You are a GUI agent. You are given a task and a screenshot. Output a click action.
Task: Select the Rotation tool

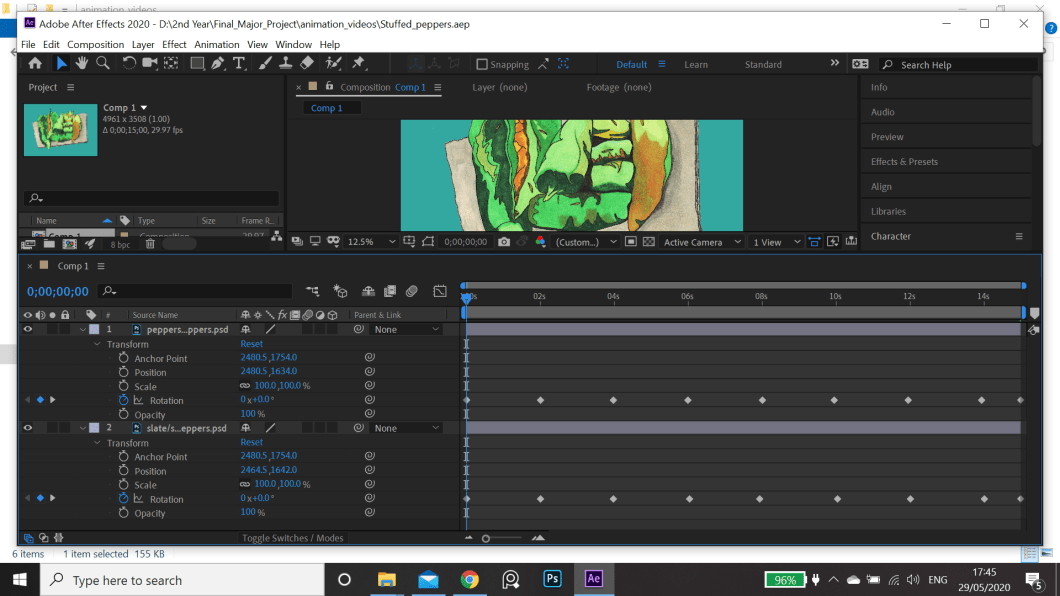(x=128, y=64)
